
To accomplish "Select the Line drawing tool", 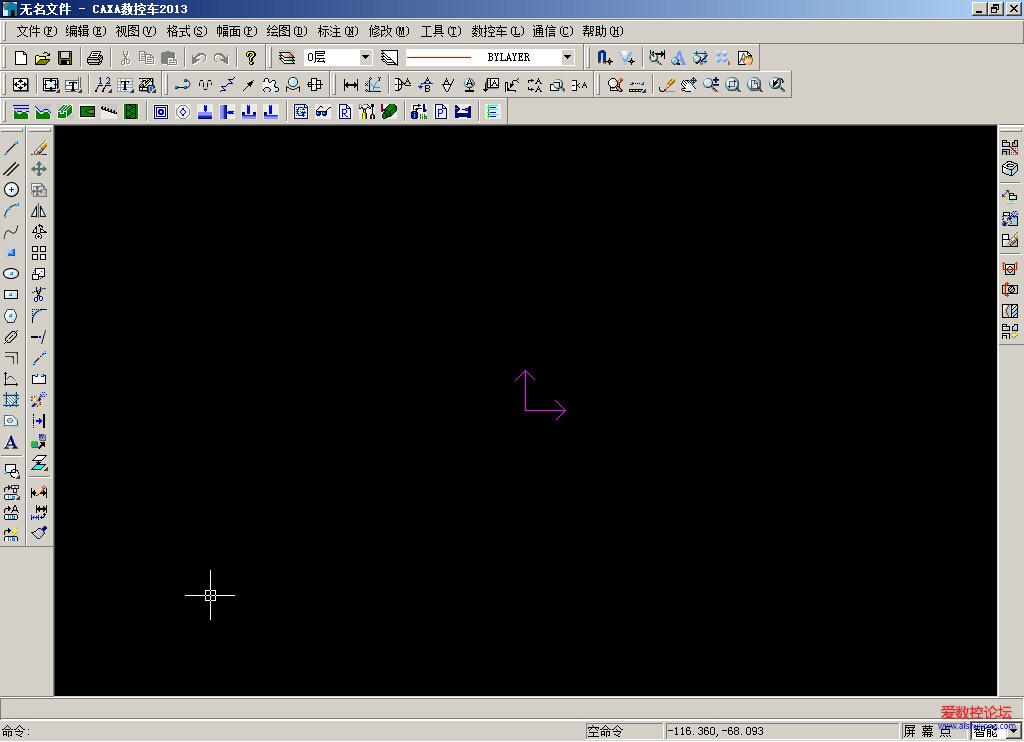I will coord(12,147).
